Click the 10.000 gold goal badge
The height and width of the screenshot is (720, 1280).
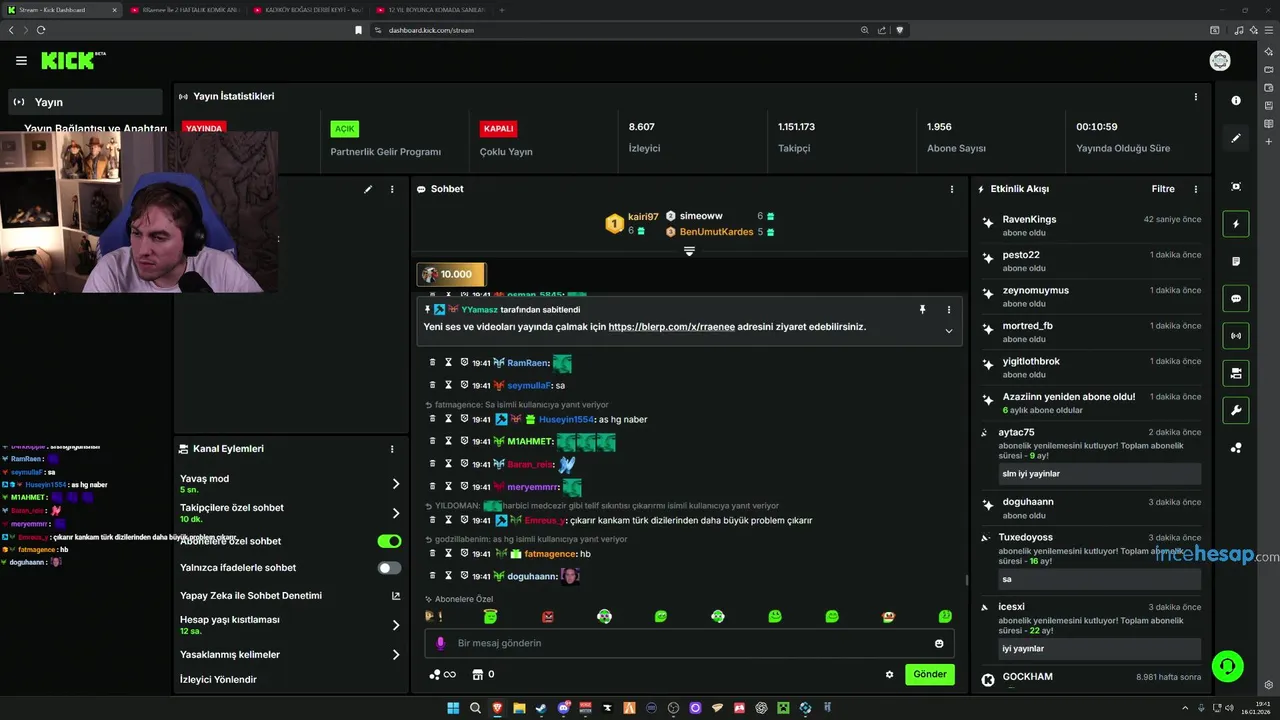(451, 274)
